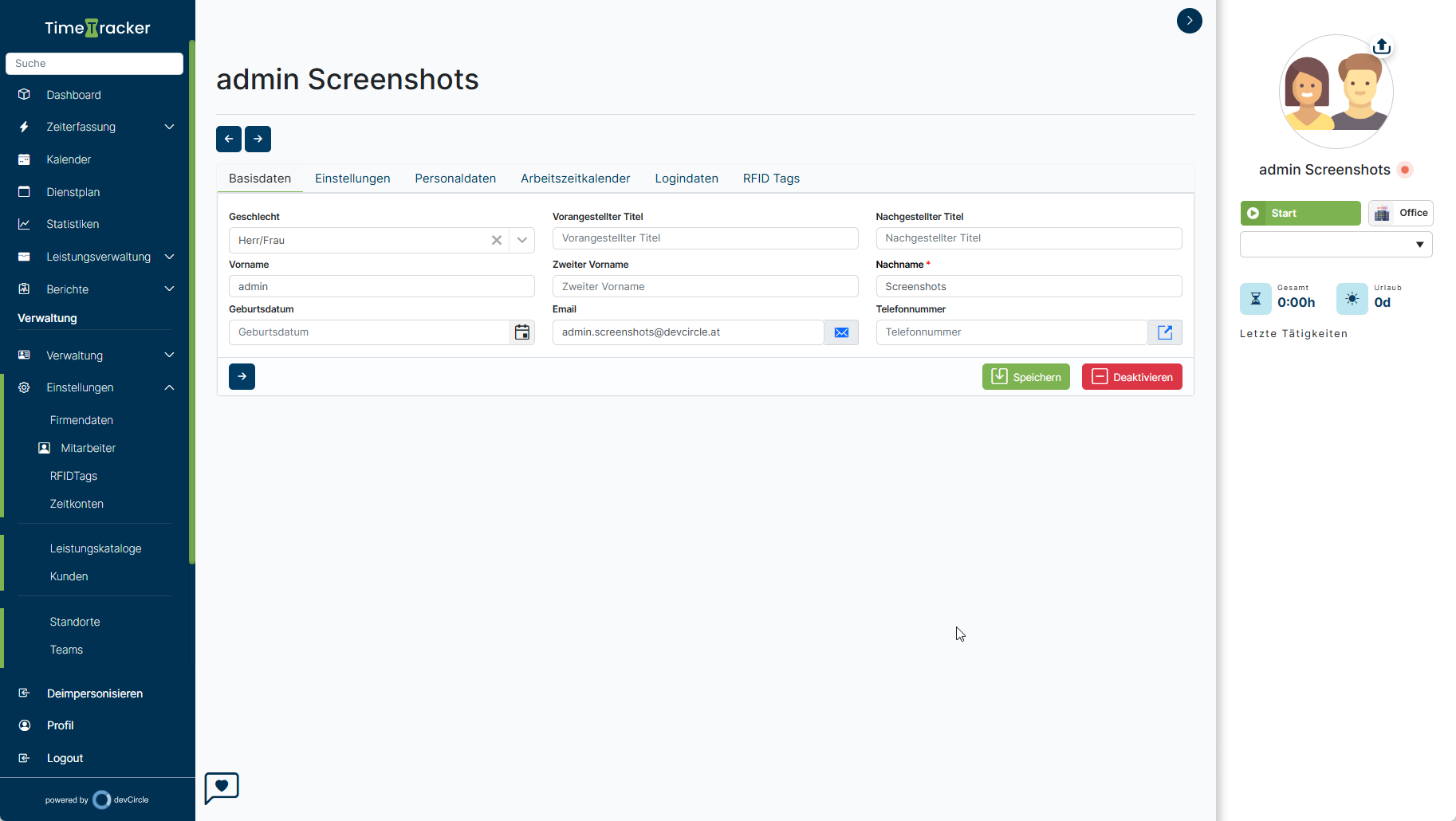1456x821 pixels.
Task: Click the email envelope icon
Action: [x=841, y=332]
